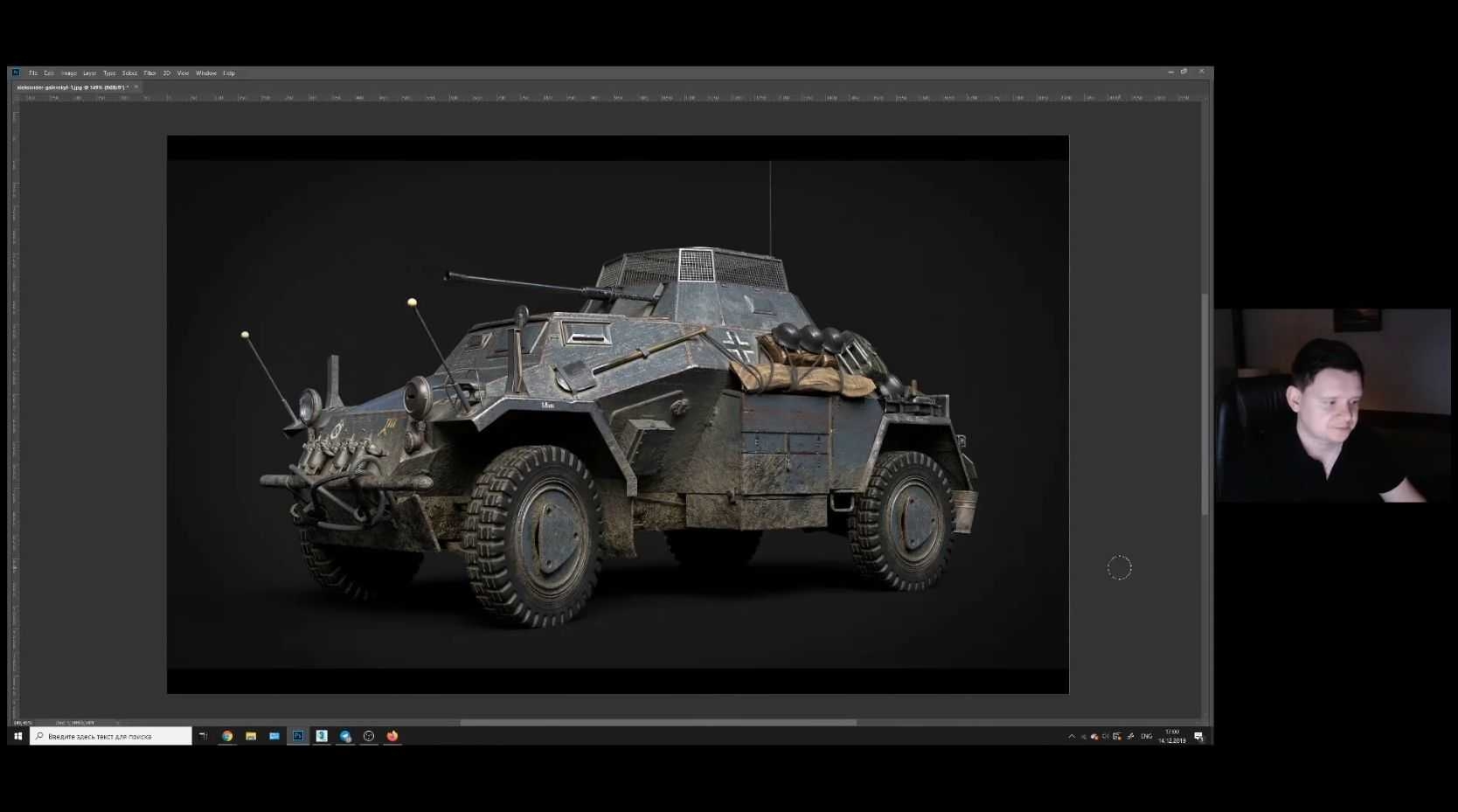Open the Window menu
Screen dimensions: 1458x812
point(205,73)
